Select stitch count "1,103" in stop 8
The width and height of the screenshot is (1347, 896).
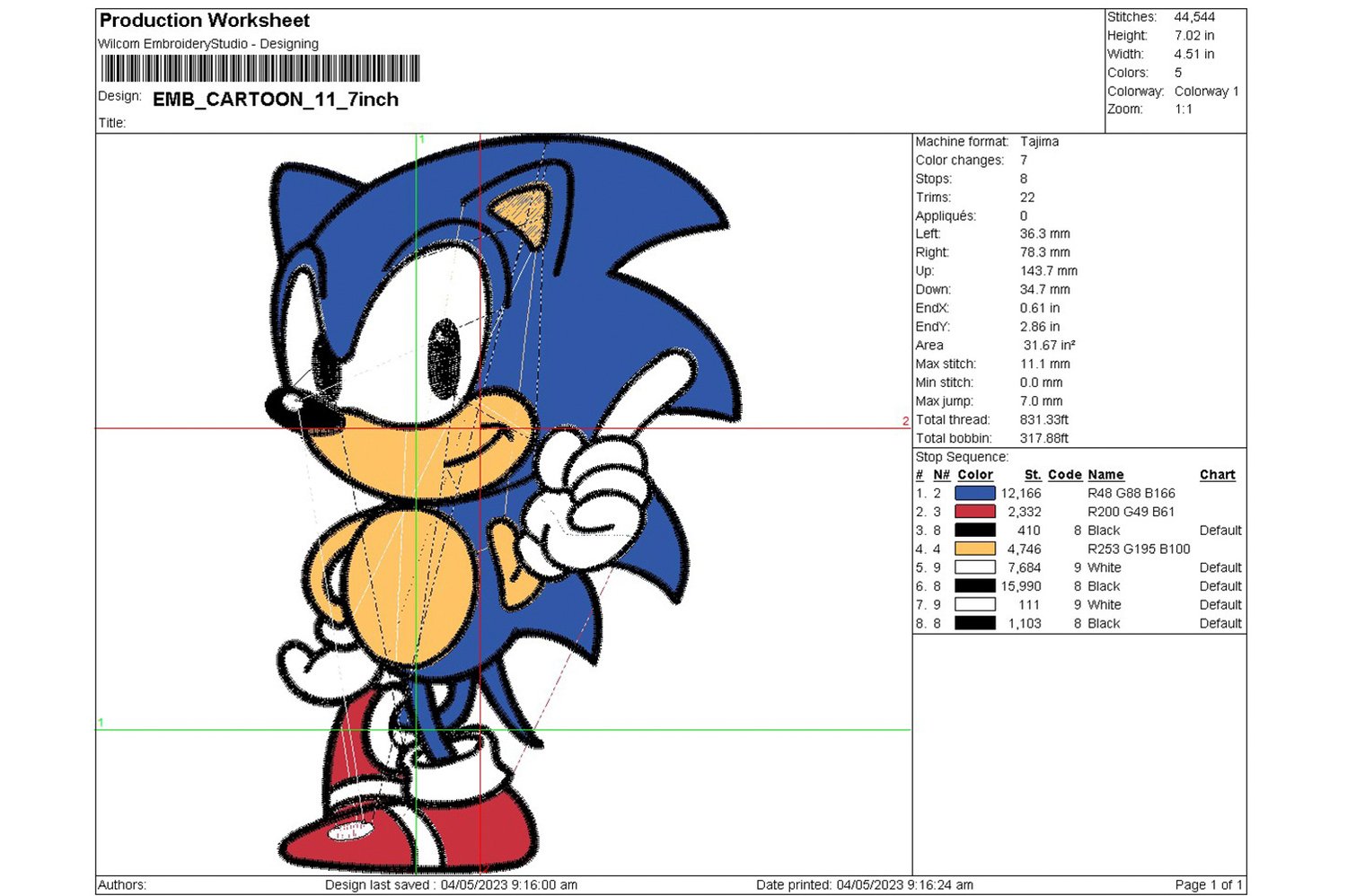[x=1025, y=624]
